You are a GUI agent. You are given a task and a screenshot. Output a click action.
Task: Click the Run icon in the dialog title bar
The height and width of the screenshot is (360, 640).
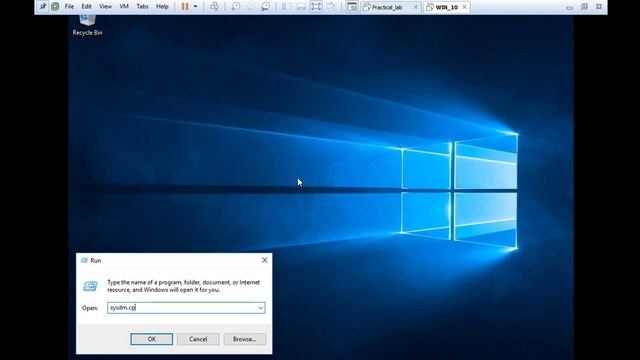84,260
